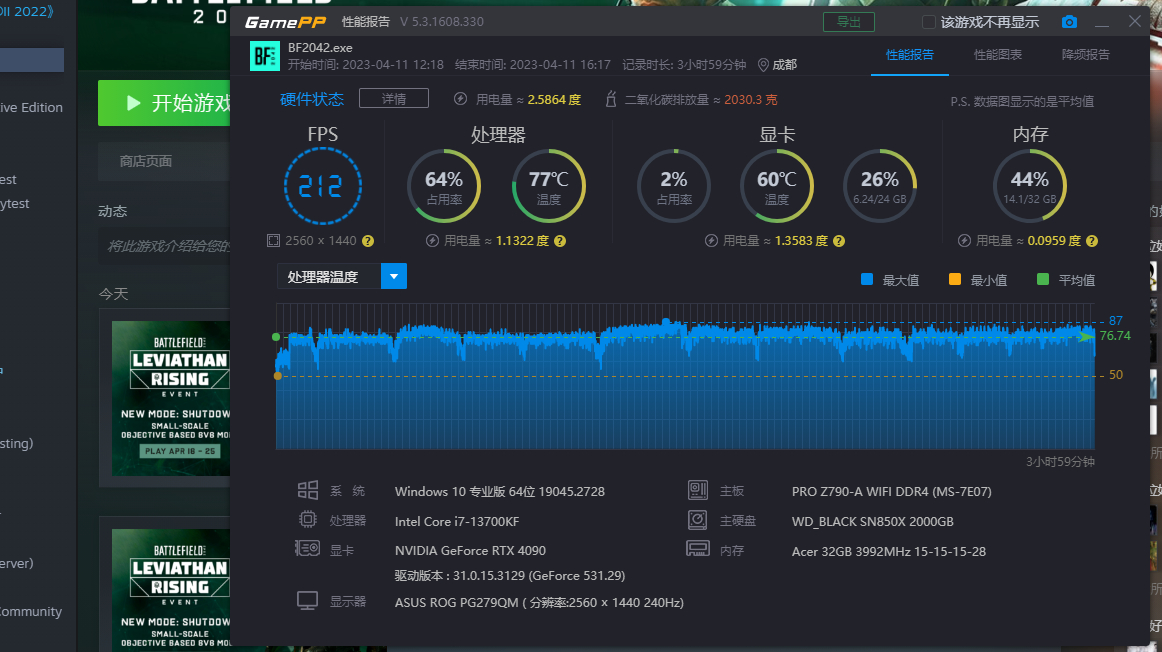This screenshot has width=1162, height=652.
Task: Click the resolution icon beside 2560 x 1440
Action: coord(273,241)
